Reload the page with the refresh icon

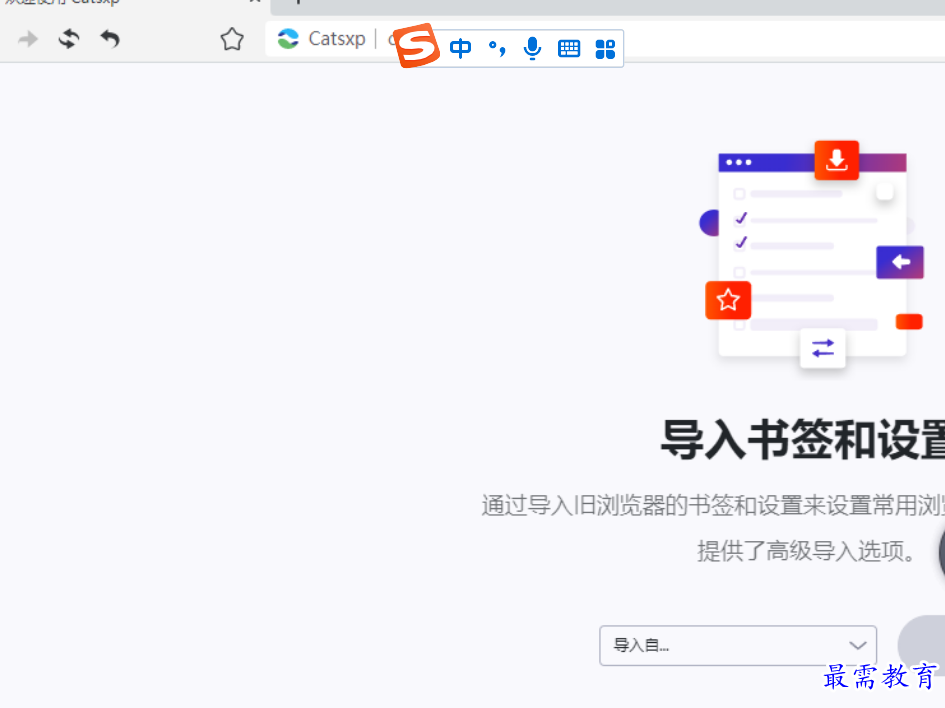(x=69, y=39)
